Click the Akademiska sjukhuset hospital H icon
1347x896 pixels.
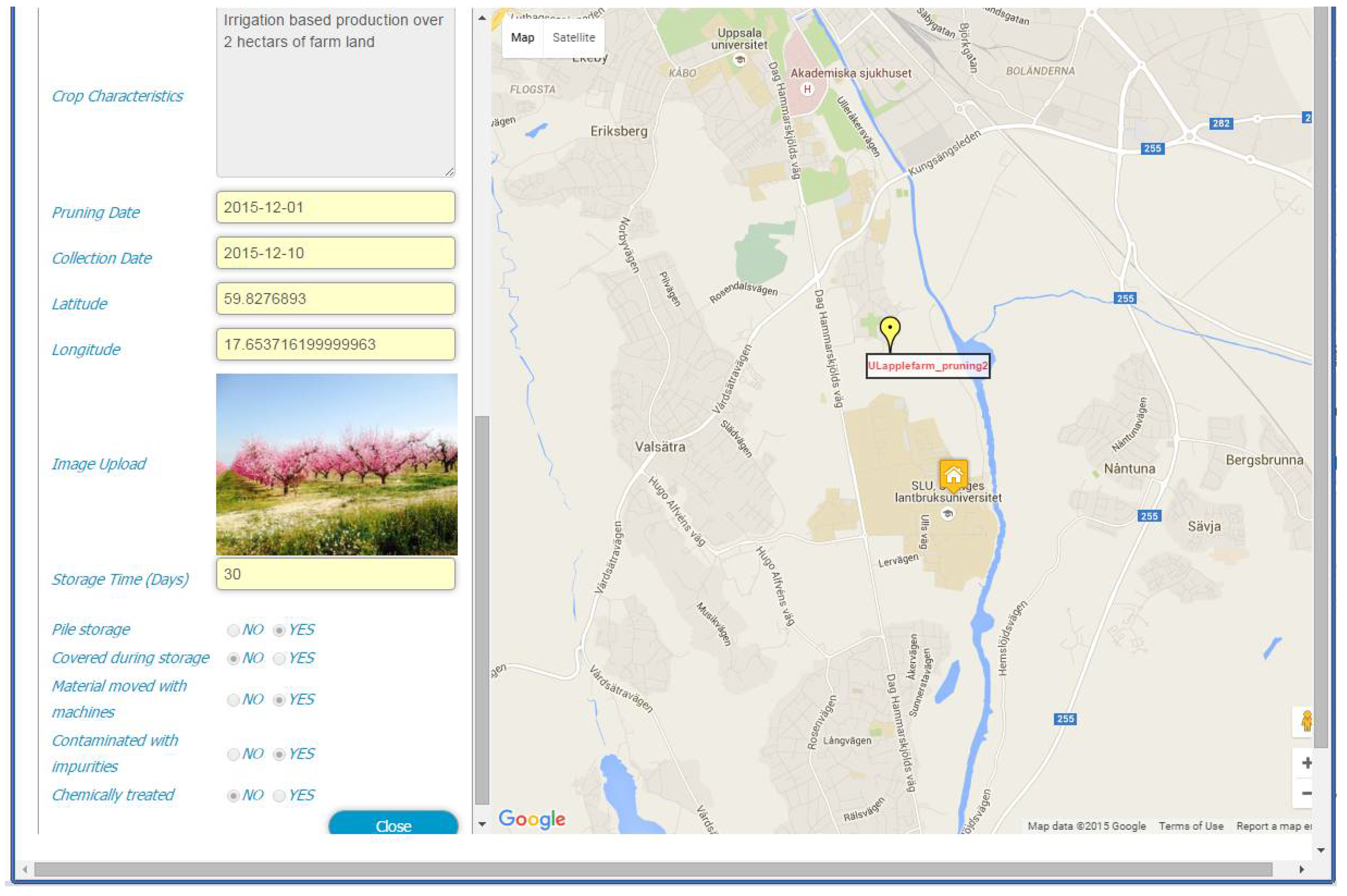[807, 89]
